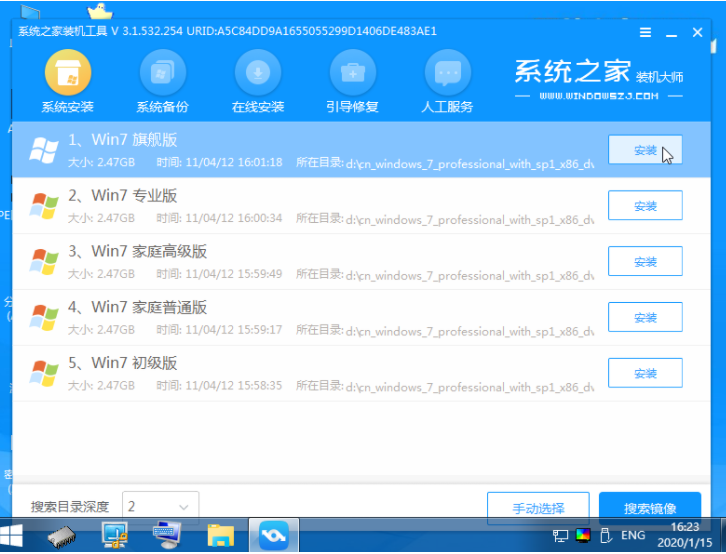Image resolution: width=726 pixels, height=554 pixels.
Task: Open the hamburger menu in the title bar
Action: [645, 32]
